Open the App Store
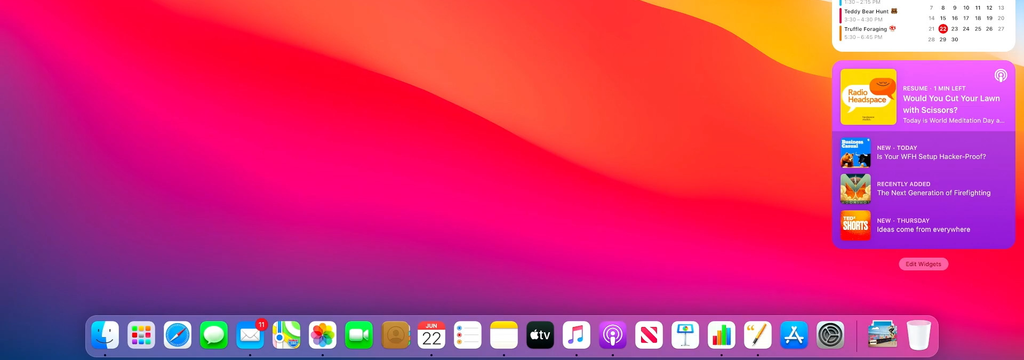The height and width of the screenshot is (360, 1024). [793, 335]
